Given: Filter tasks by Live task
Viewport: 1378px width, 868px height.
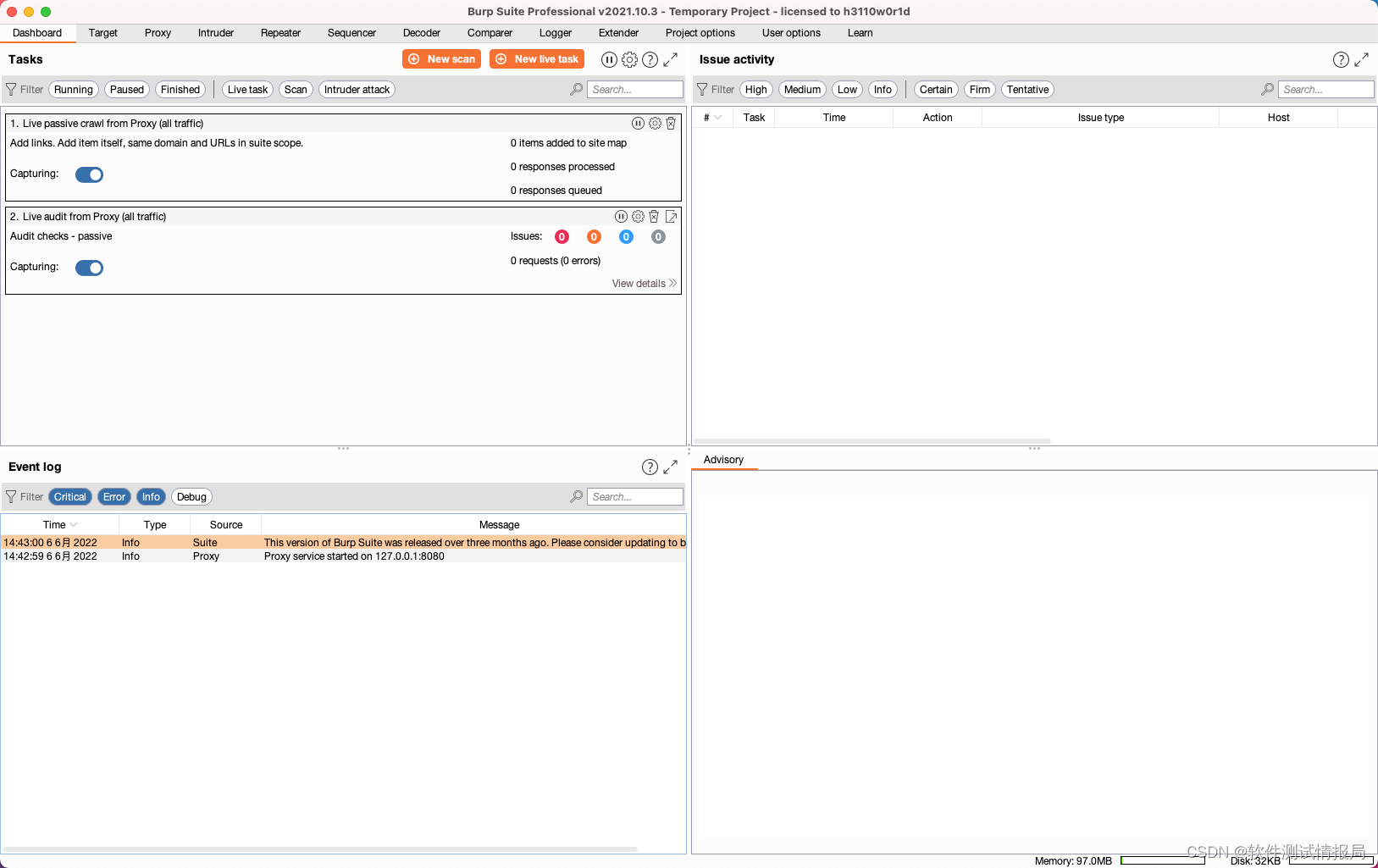Looking at the screenshot, I should click(x=247, y=90).
